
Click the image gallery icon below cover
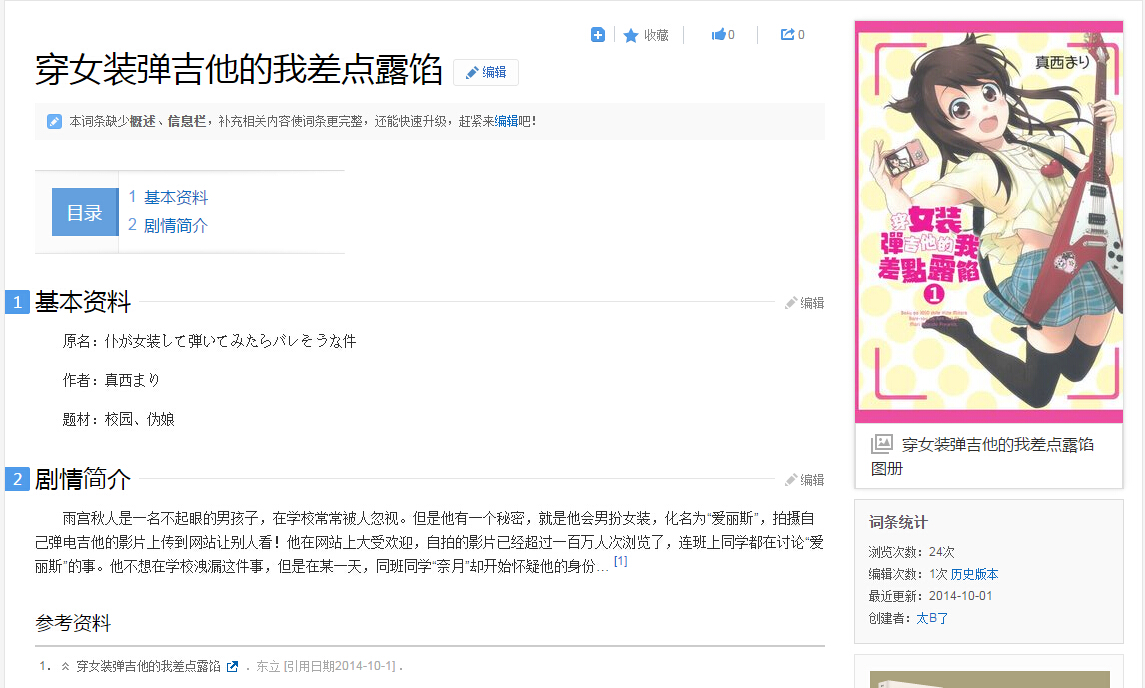881,443
